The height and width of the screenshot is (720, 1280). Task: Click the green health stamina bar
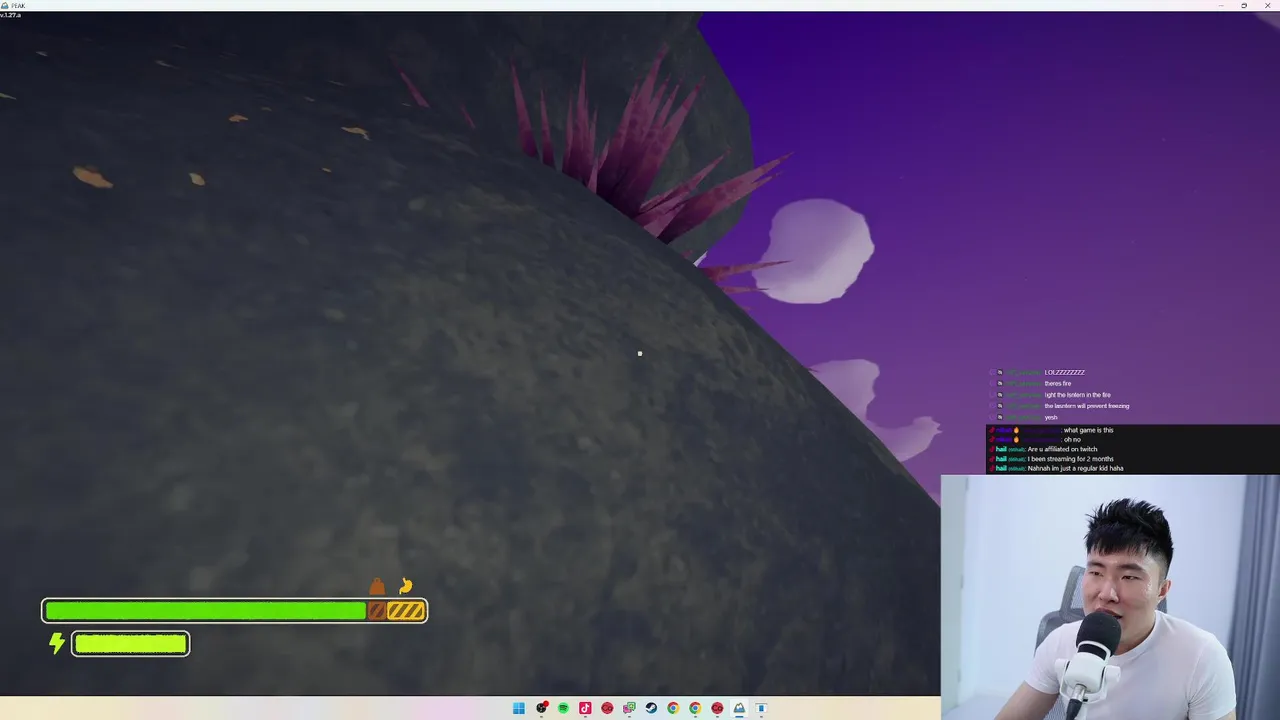click(205, 611)
